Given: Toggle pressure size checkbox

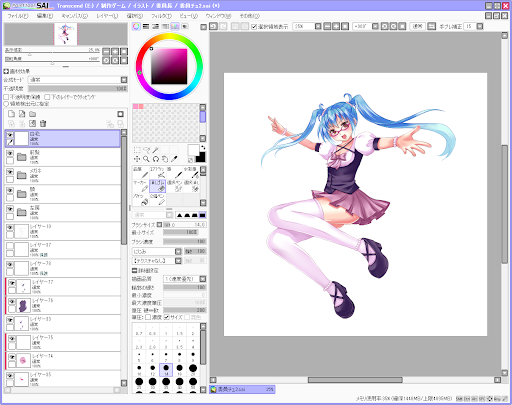Looking at the screenshot, I should 167,317.
